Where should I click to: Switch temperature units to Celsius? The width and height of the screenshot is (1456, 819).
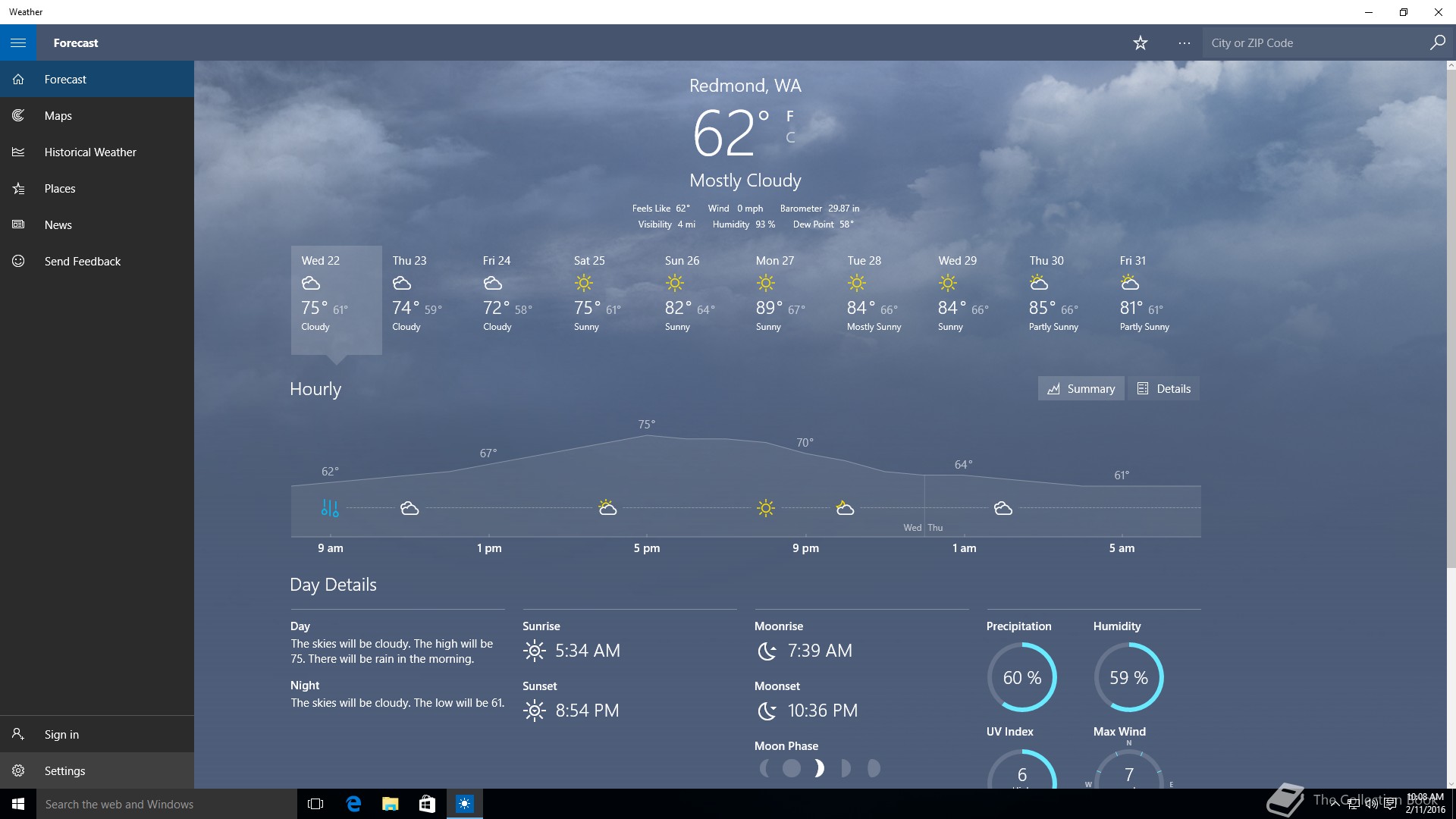click(x=790, y=137)
